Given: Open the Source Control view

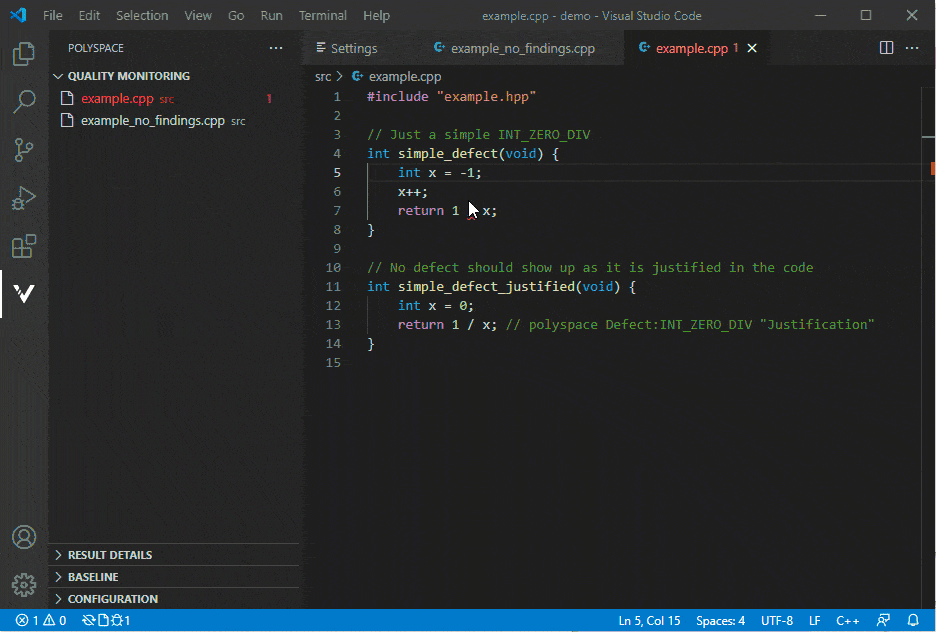Looking at the screenshot, I should pos(24,150).
